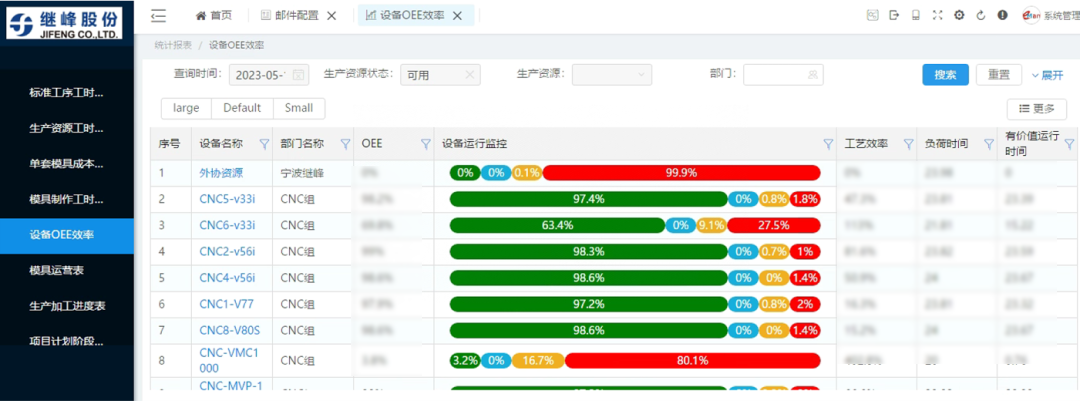This screenshot has width=1080, height=401.
Task: Open the calendar icon in 查询时间 field
Action: (298, 75)
